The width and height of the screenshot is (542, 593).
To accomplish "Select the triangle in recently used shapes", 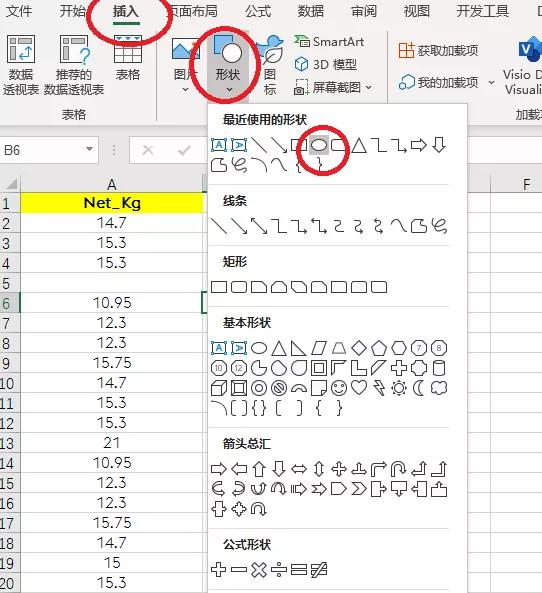I will [359, 145].
